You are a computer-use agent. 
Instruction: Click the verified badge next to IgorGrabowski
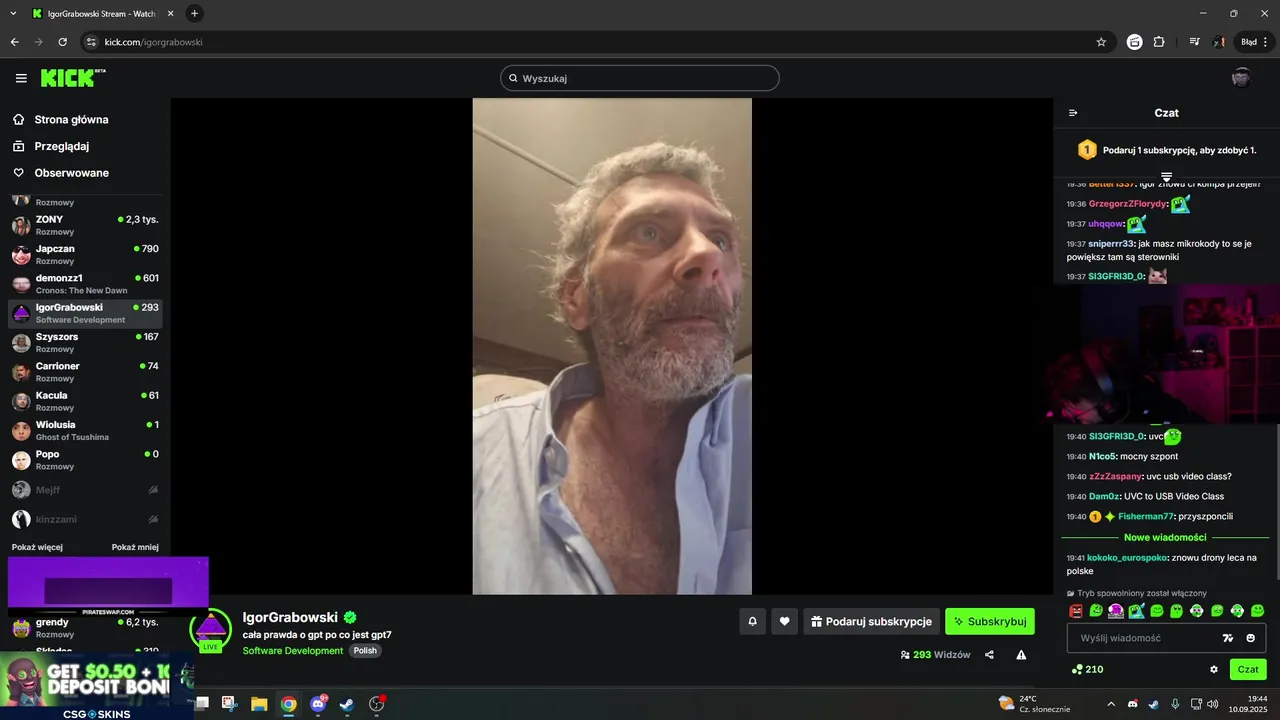point(350,617)
